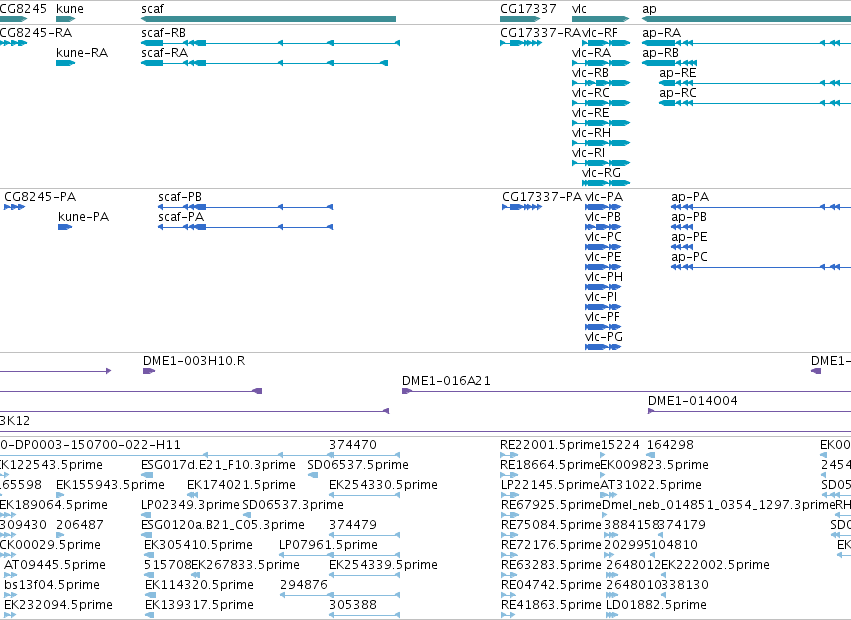Select the LP07961.5prime EST label
This screenshot has height=620, width=851.
coord(328,545)
